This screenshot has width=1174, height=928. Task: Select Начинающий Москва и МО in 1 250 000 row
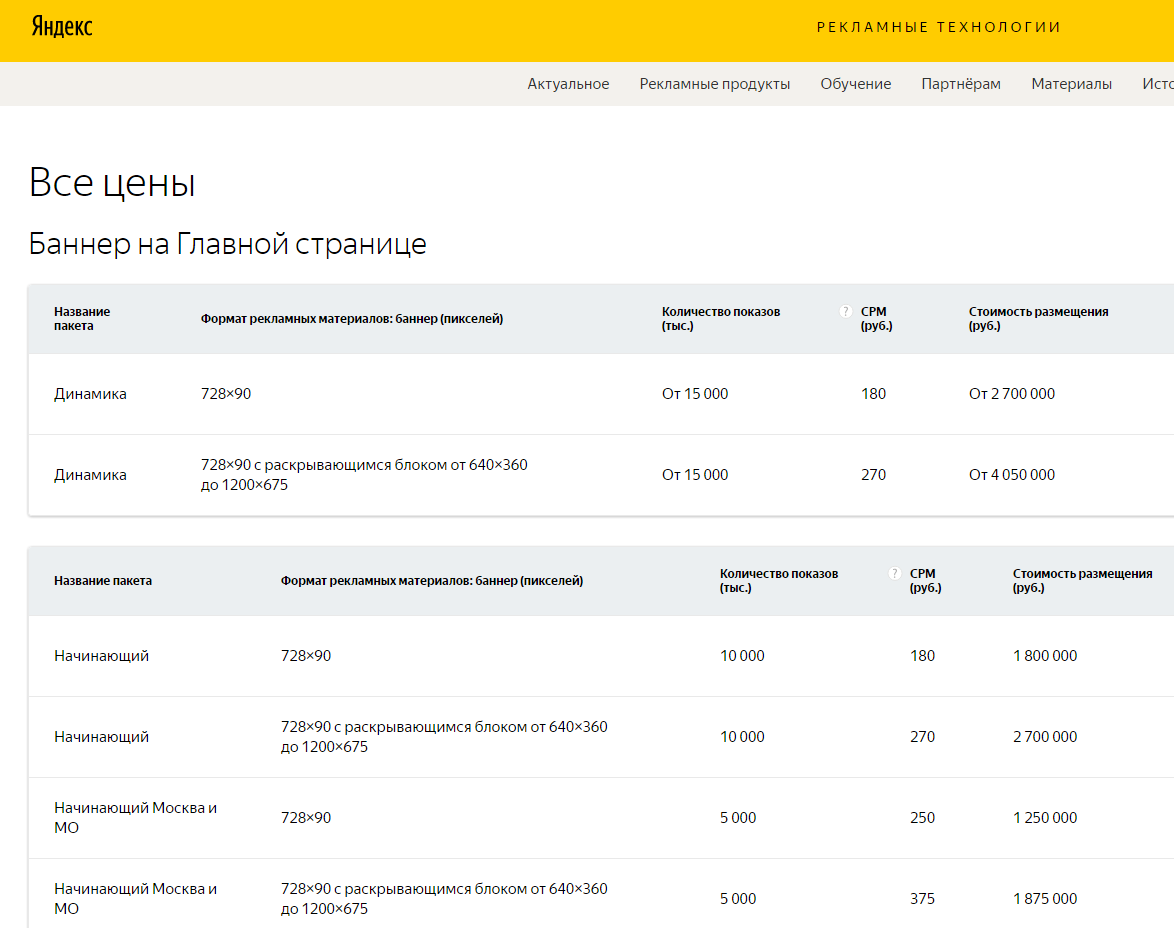pyautogui.click(x=136, y=818)
